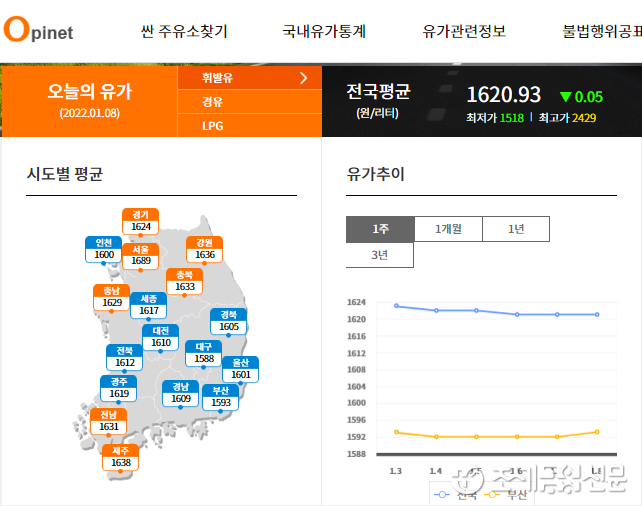
Task: Select the 경유 fuel tab
Action: pyautogui.click(x=213, y=102)
